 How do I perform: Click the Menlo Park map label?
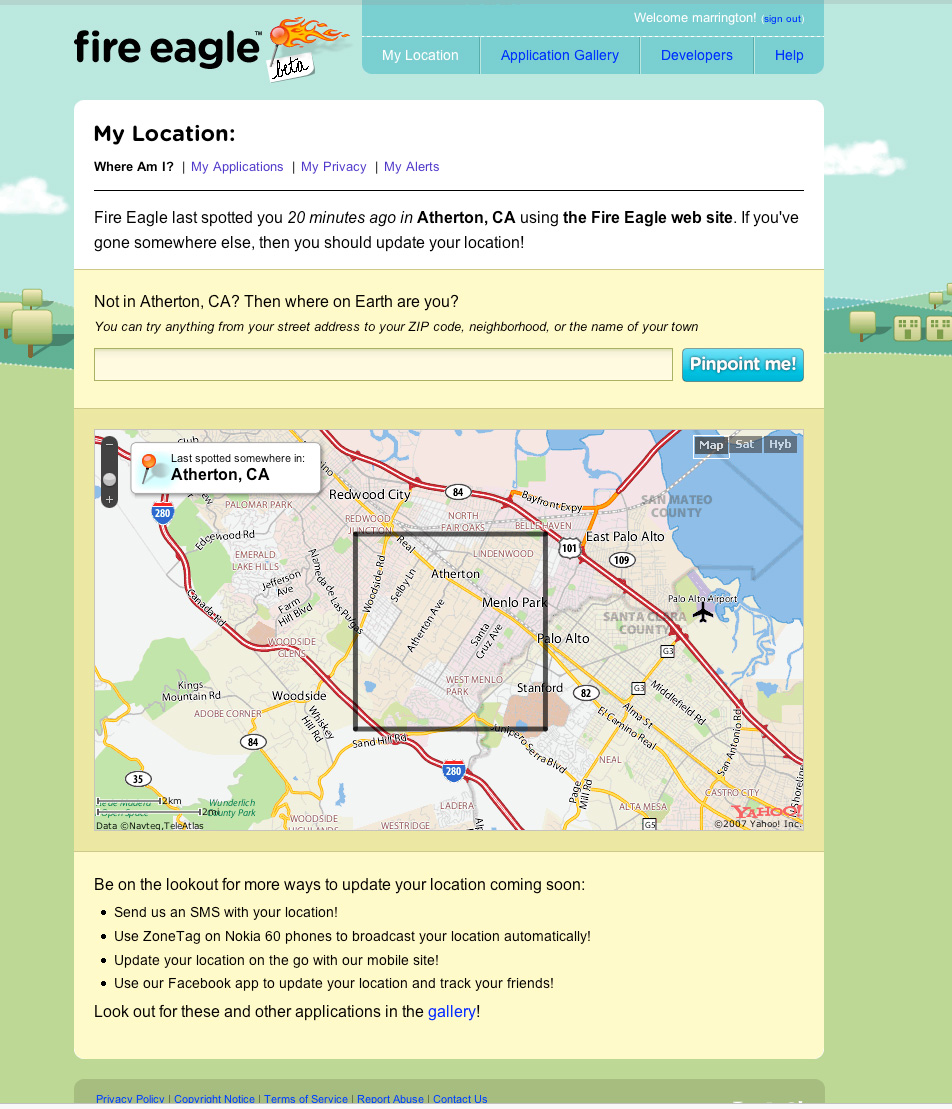(x=515, y=603)
